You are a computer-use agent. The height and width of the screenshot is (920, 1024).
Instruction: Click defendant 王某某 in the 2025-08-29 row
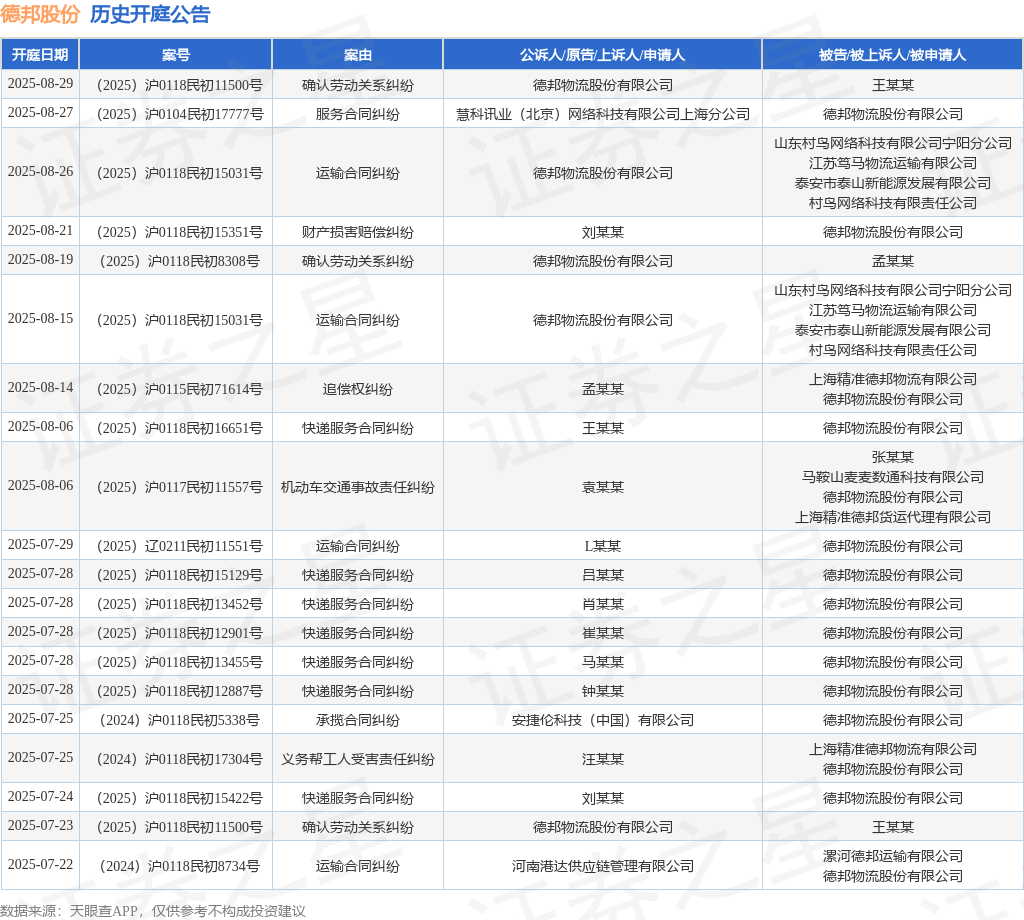click(893, 86)
